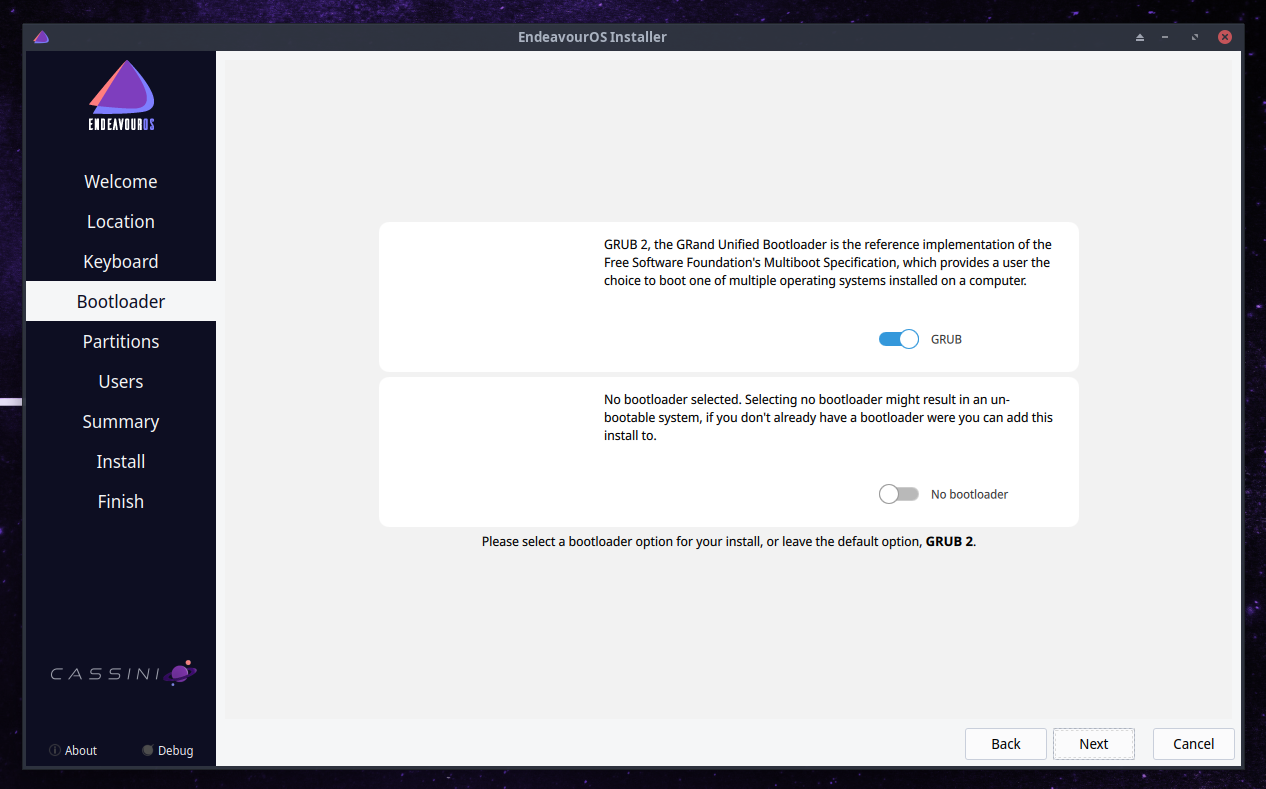This screenshot has height=789, width=1266.
Task: Turn off the GRUB toggle switch
Action: (x=899, y=339)
